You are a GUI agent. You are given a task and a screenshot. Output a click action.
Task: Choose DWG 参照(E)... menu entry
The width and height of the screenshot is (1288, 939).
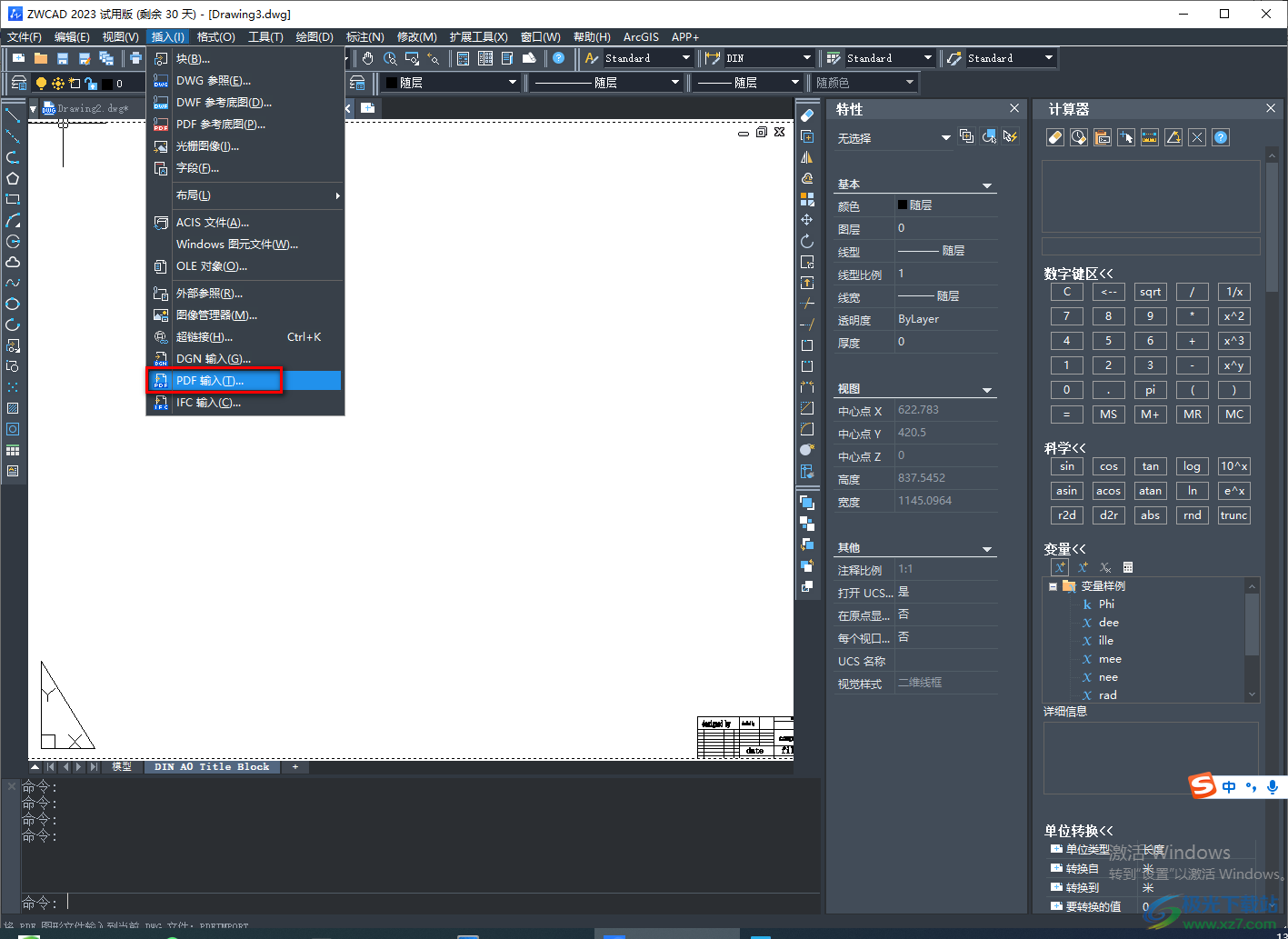pyautogui.click(x=245, y=81)
